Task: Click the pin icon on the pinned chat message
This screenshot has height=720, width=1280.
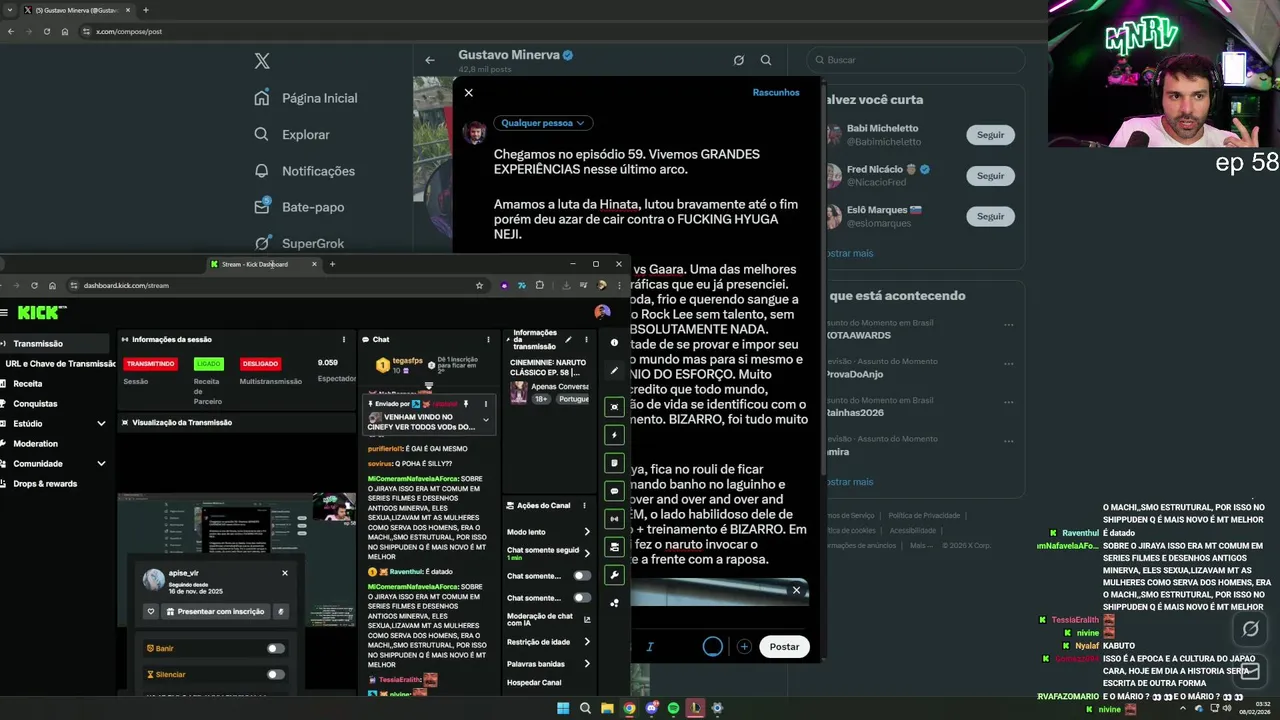Action: coord(466,404)
